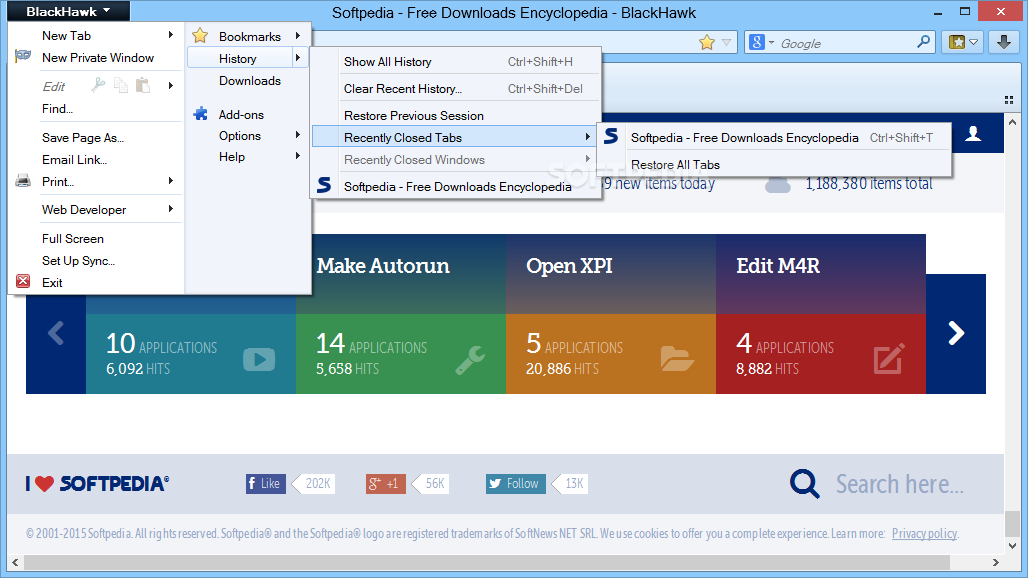The height and width of the screenshot is (578, 1028).
Task: Click the wrench icon on the Make Autorun tile
Action: point(469,360)
